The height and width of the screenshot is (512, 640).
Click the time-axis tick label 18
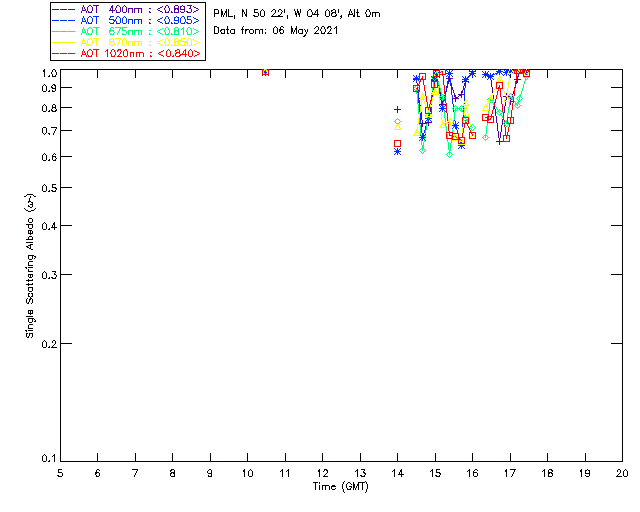pyautogui.click(x=547, y=473)
